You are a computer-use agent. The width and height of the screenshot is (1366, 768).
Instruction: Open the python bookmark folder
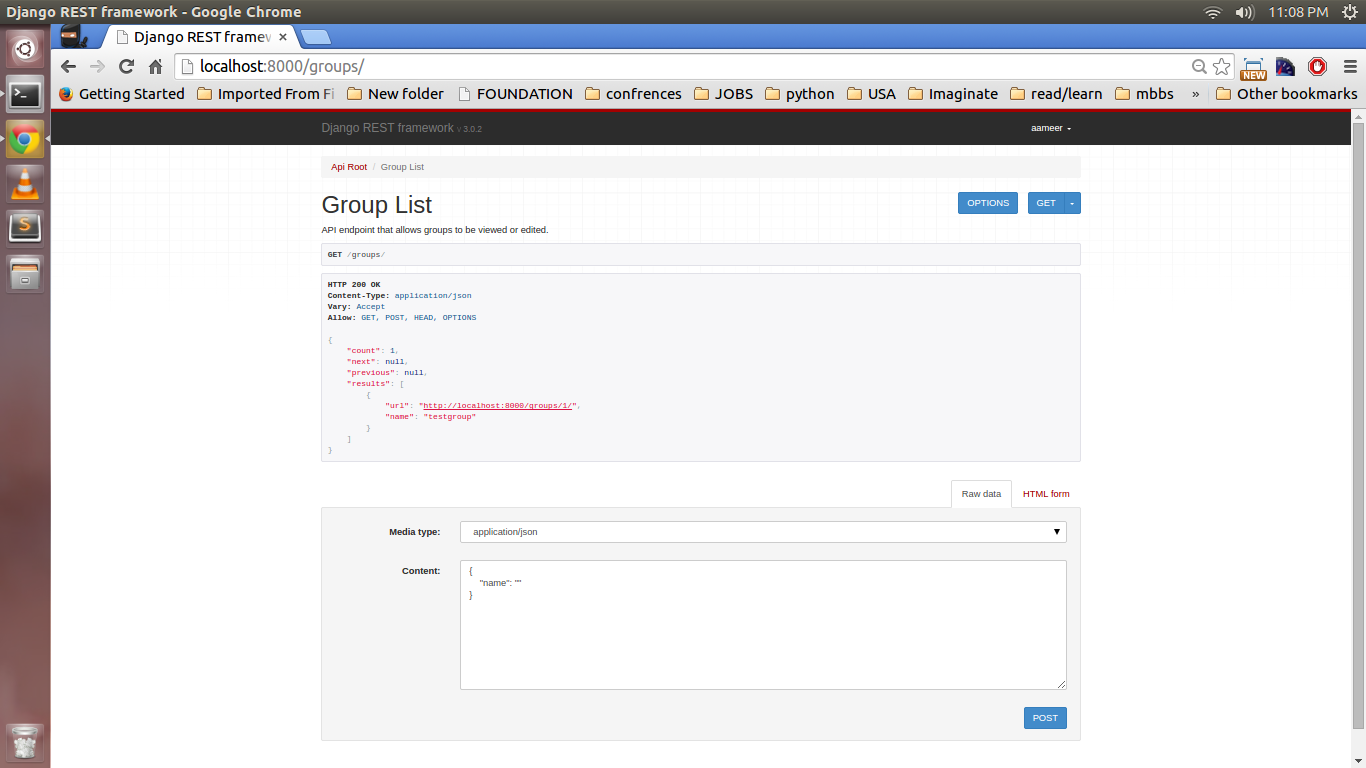799,94
